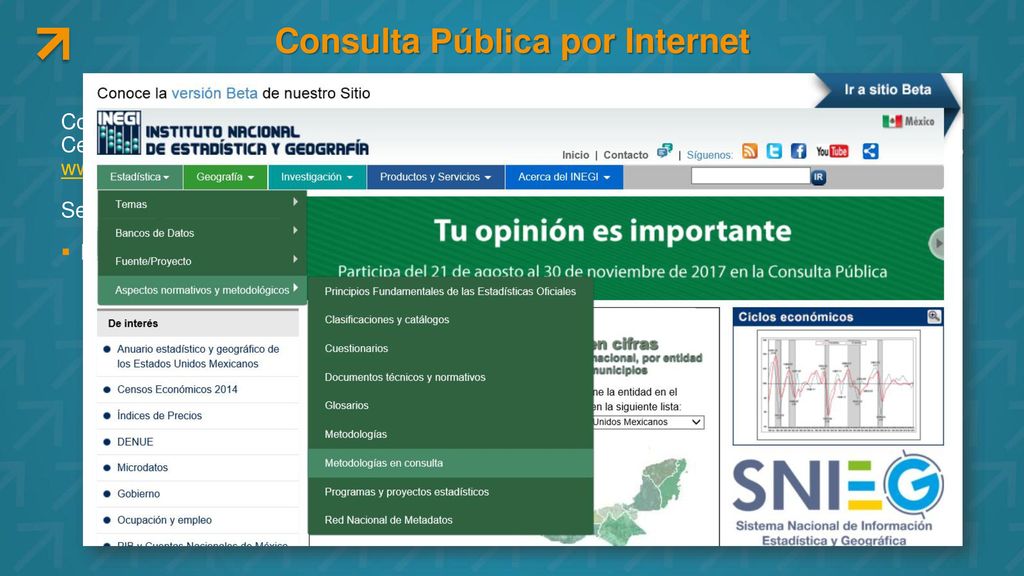Select Metodologías en consulta

(451, 463)
